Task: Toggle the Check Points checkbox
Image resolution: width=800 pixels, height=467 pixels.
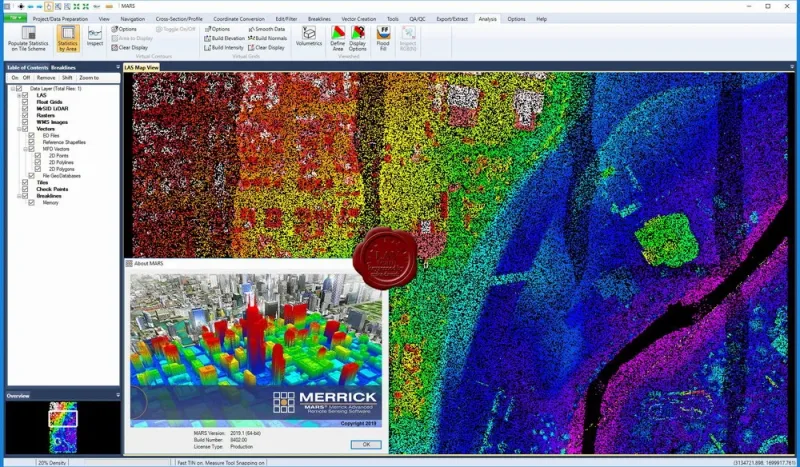Action: click(x=25, y=189)
